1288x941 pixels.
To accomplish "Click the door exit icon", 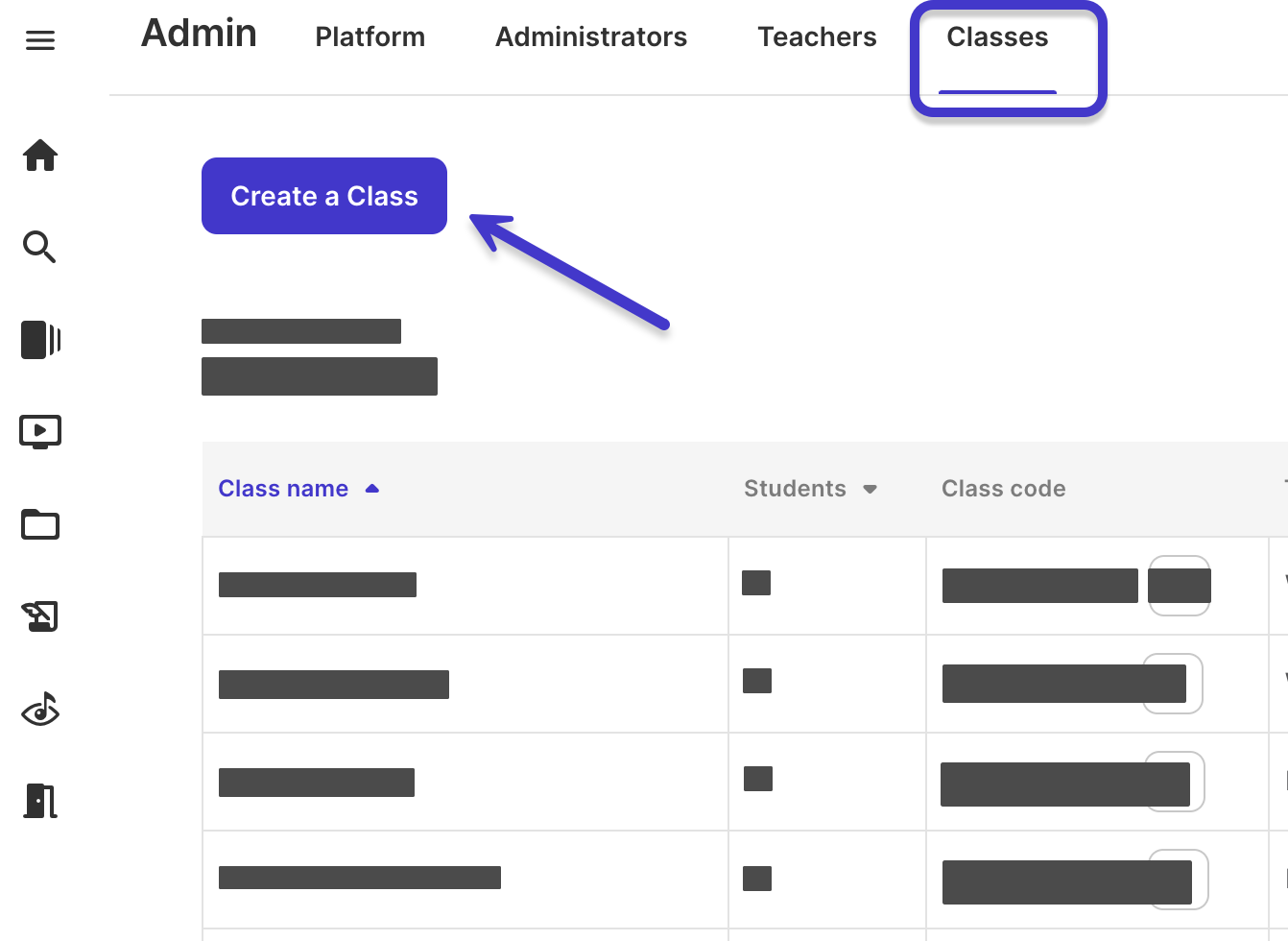I will click(40, 801).
